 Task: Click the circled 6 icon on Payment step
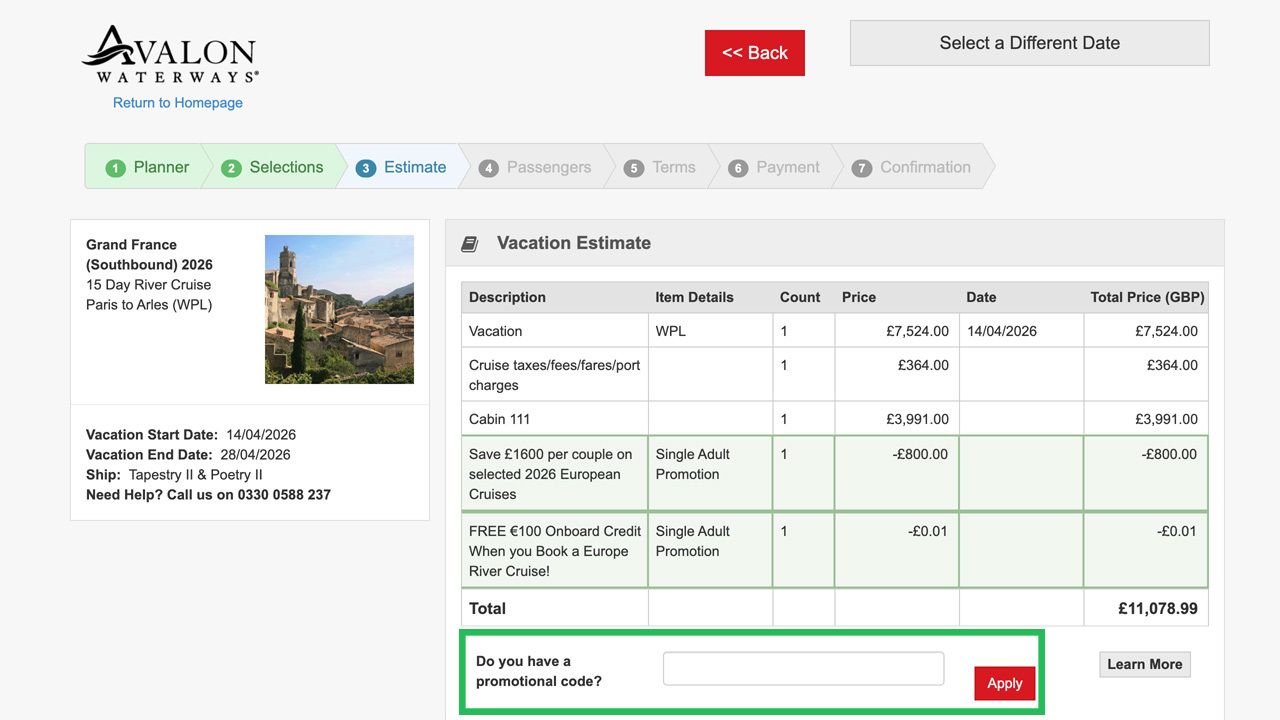738,167
